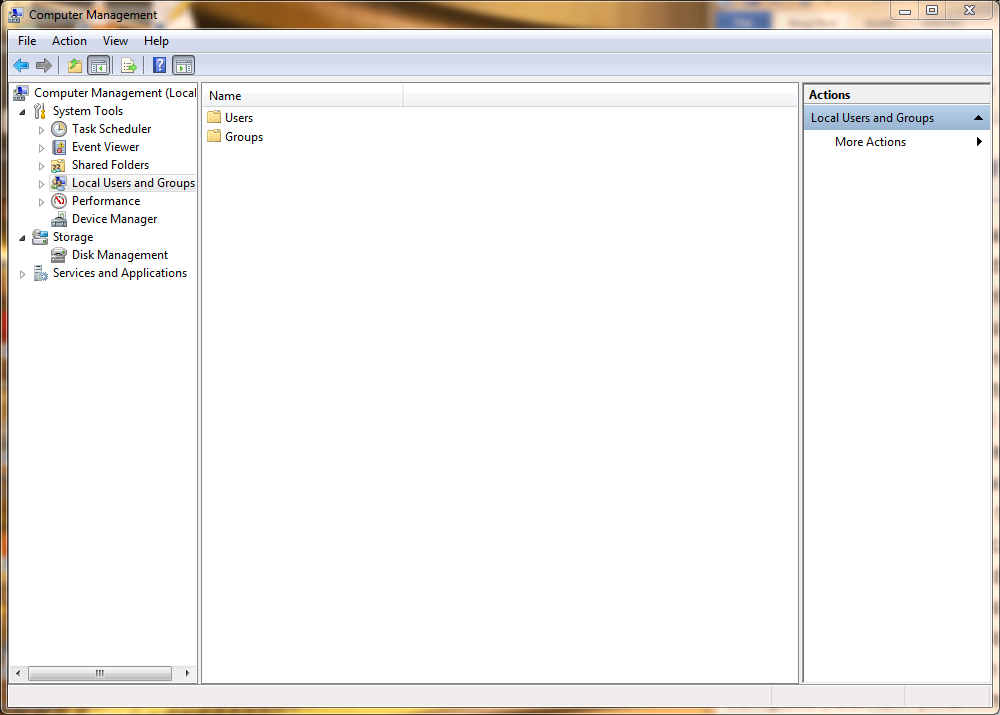This screenshot has height=715, width=1000.
Task: Toggle Show/Hide Action Pane toolbar icon
Action: coord(184,65)
